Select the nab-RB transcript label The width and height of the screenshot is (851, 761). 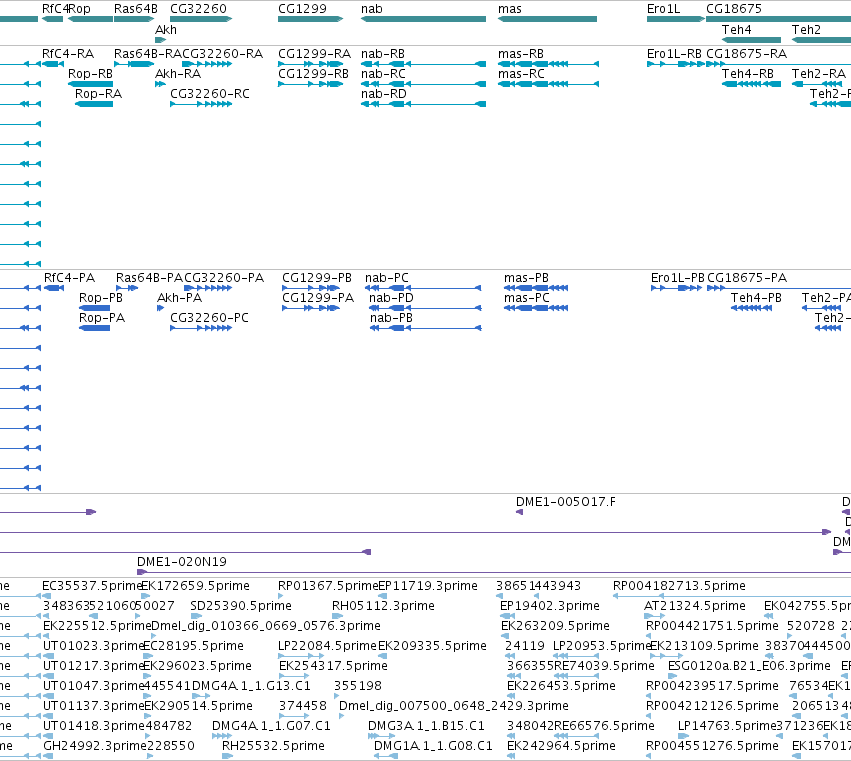(383, 54)
